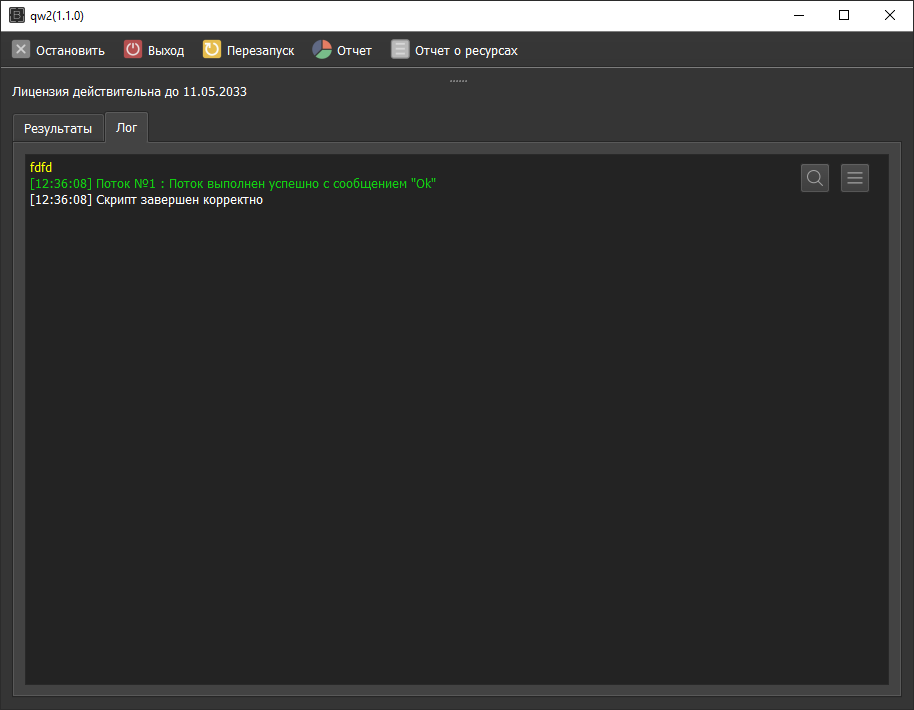Open Отчет о ресурсах resource report
Image resolution: width=914 pixels, height=710 pixels.
coord(400,50)
